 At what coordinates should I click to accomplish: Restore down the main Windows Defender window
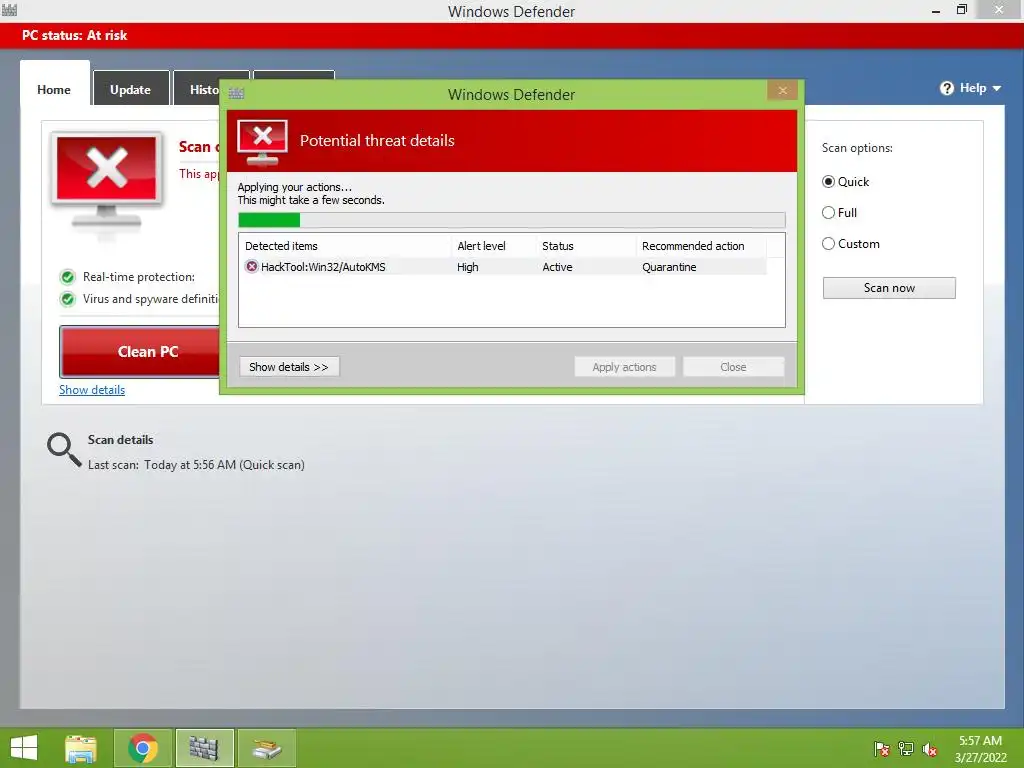pos(961,10)
